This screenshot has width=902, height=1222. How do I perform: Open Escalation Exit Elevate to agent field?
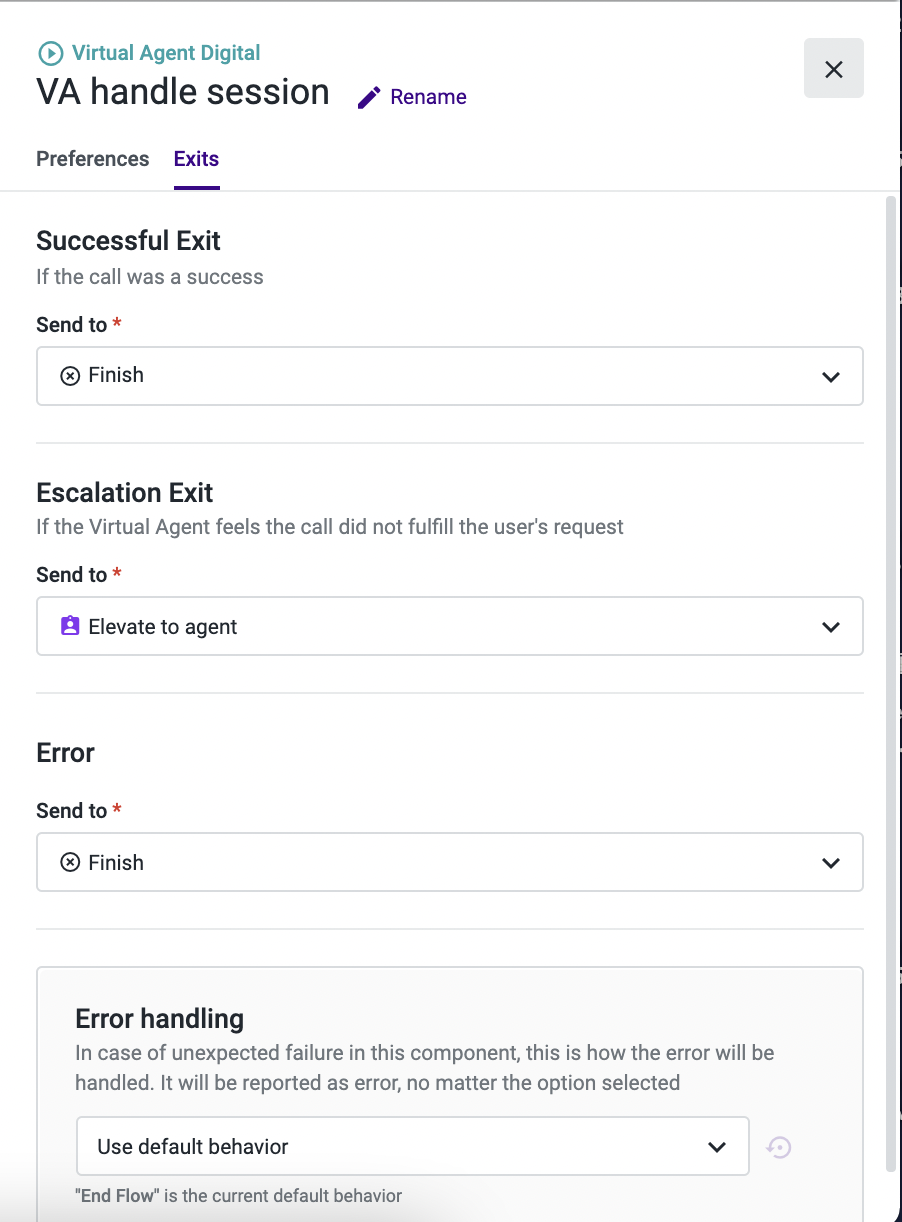click(450, 626)
